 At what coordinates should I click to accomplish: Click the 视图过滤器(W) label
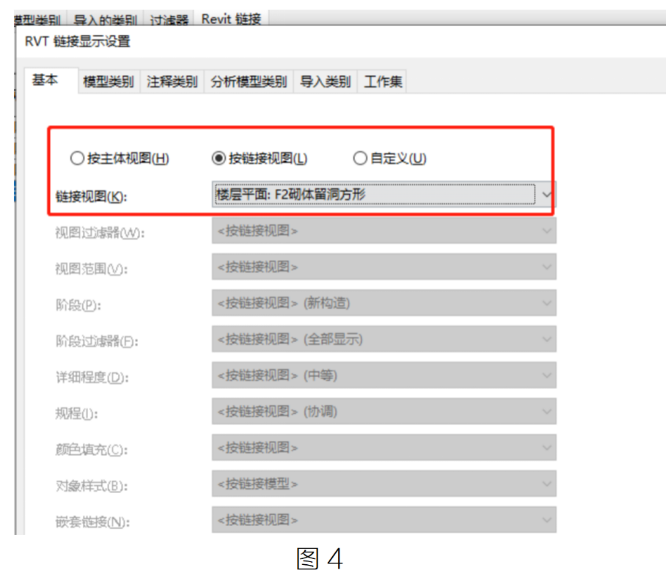click(100, 233)
